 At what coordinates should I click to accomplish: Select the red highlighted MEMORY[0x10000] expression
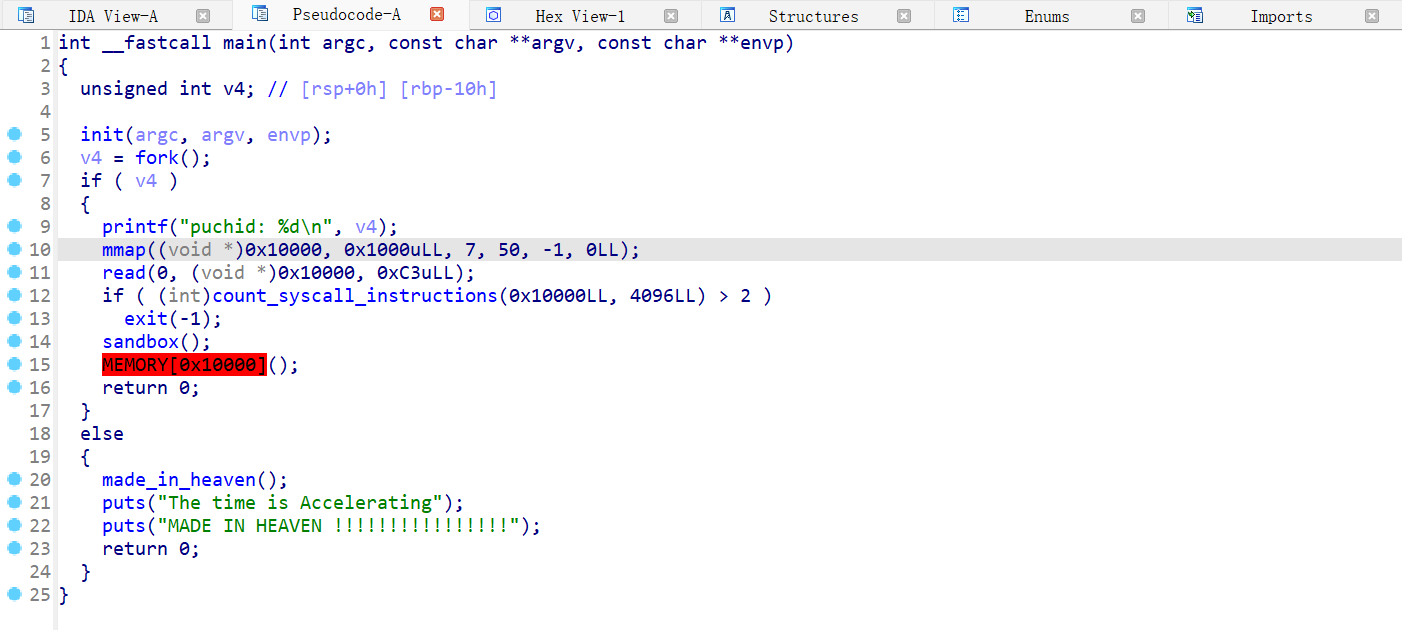184,365
